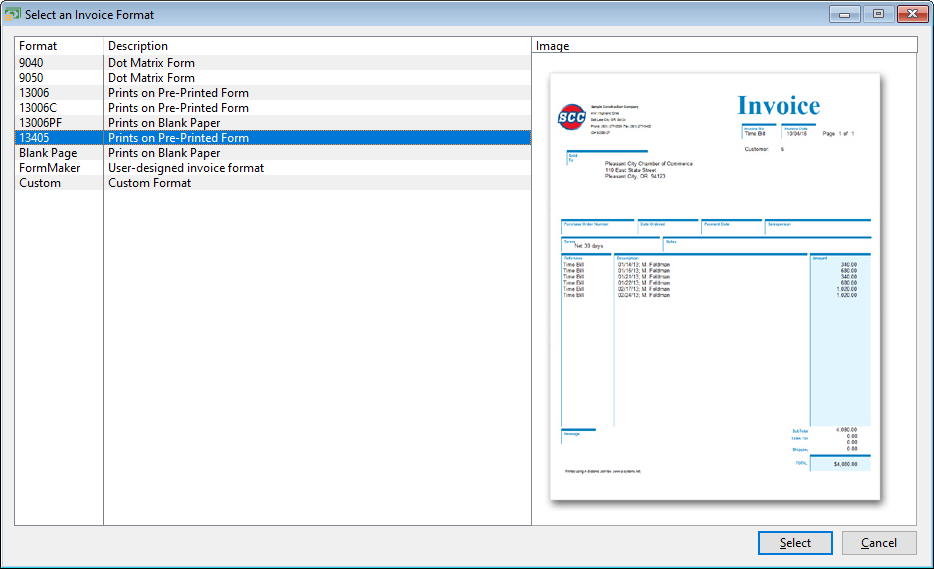Click the SCC logo in invoice preview
The width and height of the screenshot is (934, 569).
coord(572,117)
